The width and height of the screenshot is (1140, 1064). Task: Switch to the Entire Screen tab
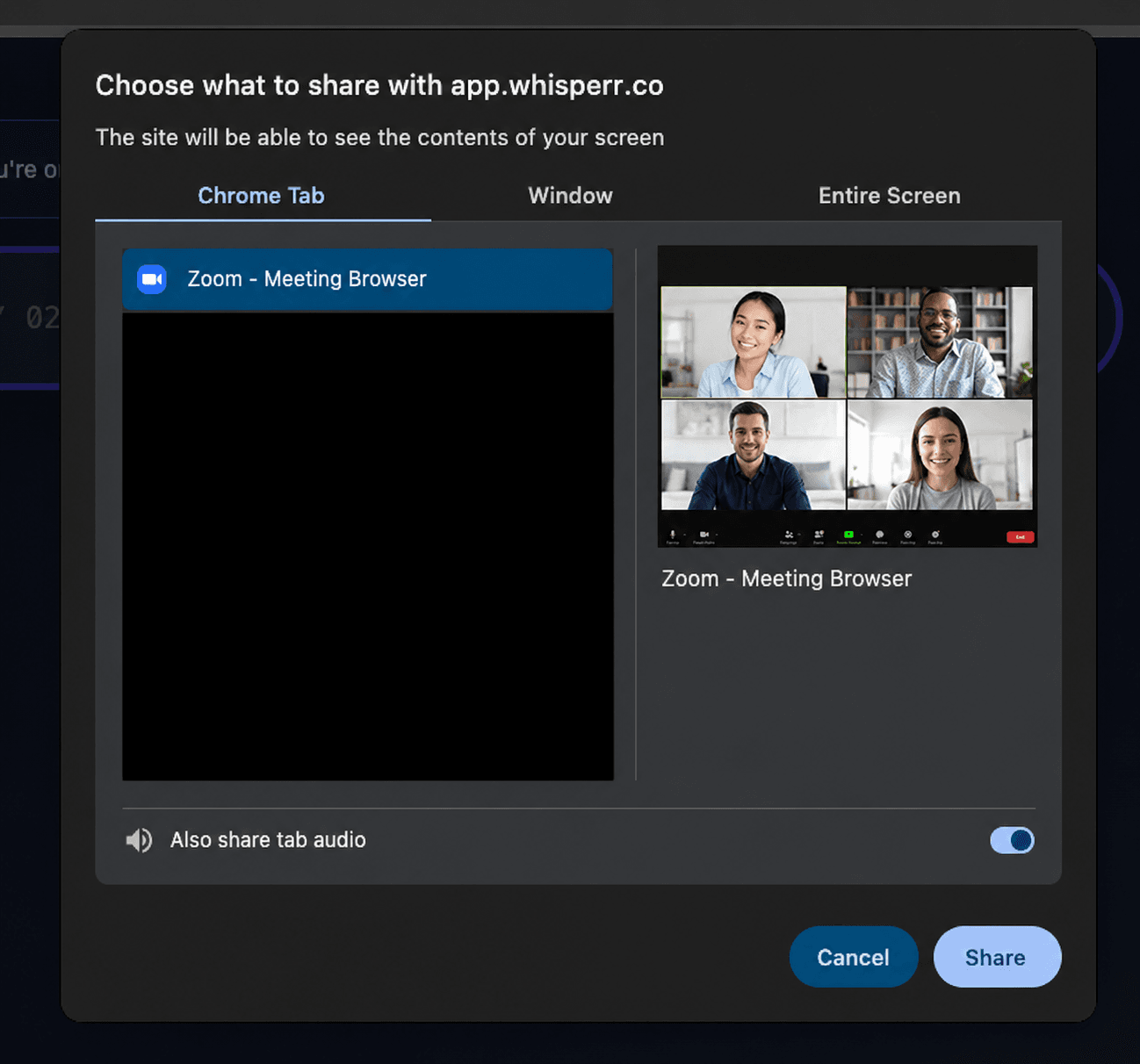(x=889, y=195)
